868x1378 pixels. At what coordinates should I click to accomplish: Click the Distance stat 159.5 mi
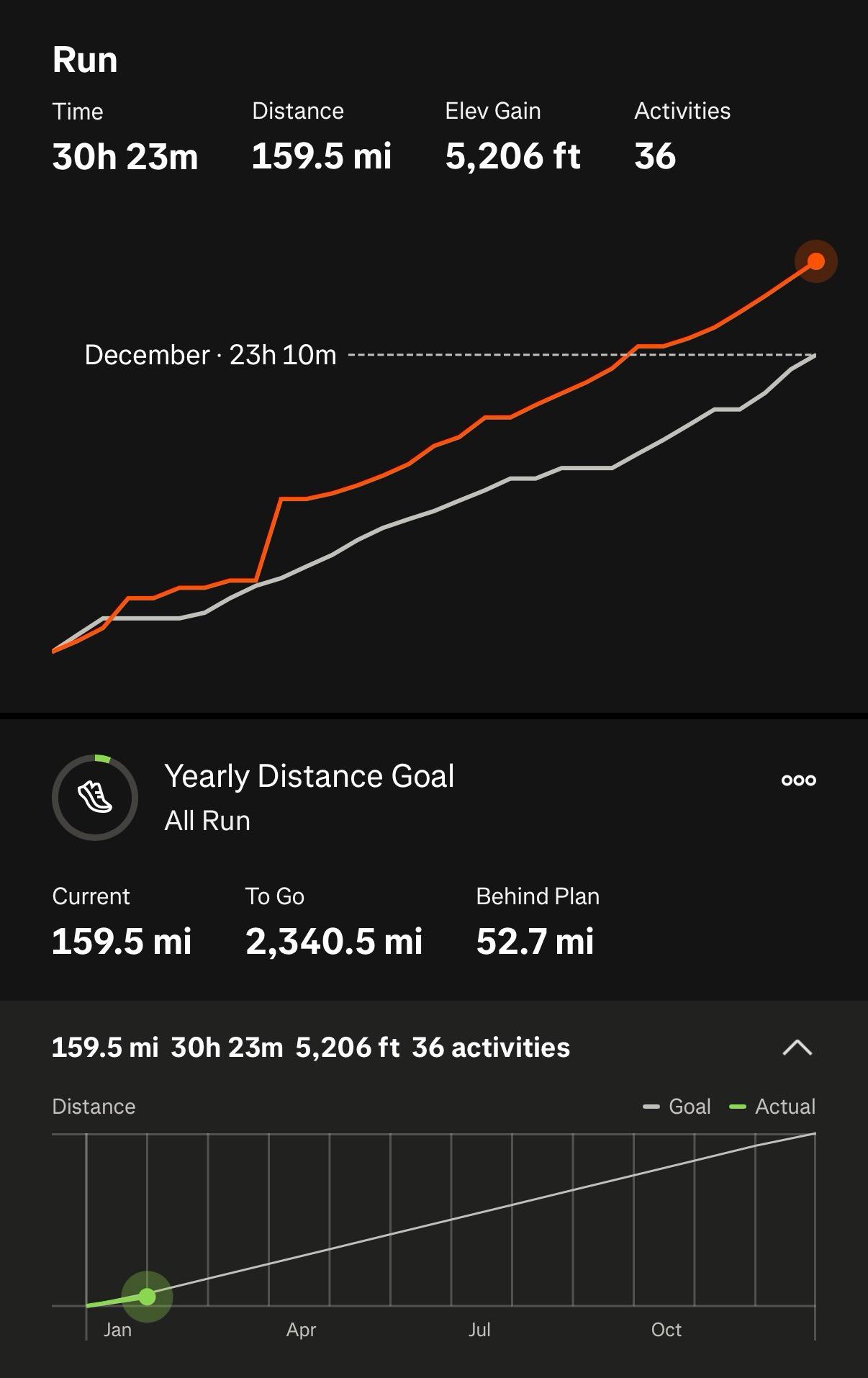pos(321,156)
